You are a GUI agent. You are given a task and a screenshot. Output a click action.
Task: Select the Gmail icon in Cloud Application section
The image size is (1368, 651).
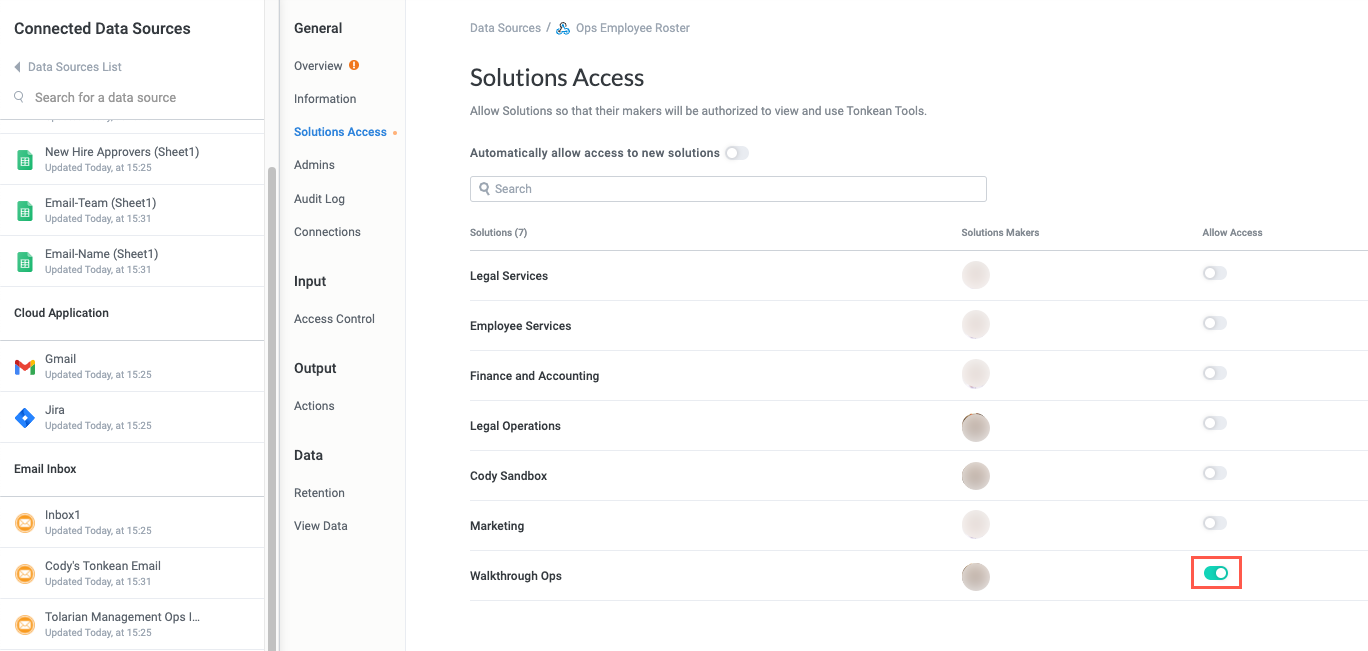click(24, 366)
